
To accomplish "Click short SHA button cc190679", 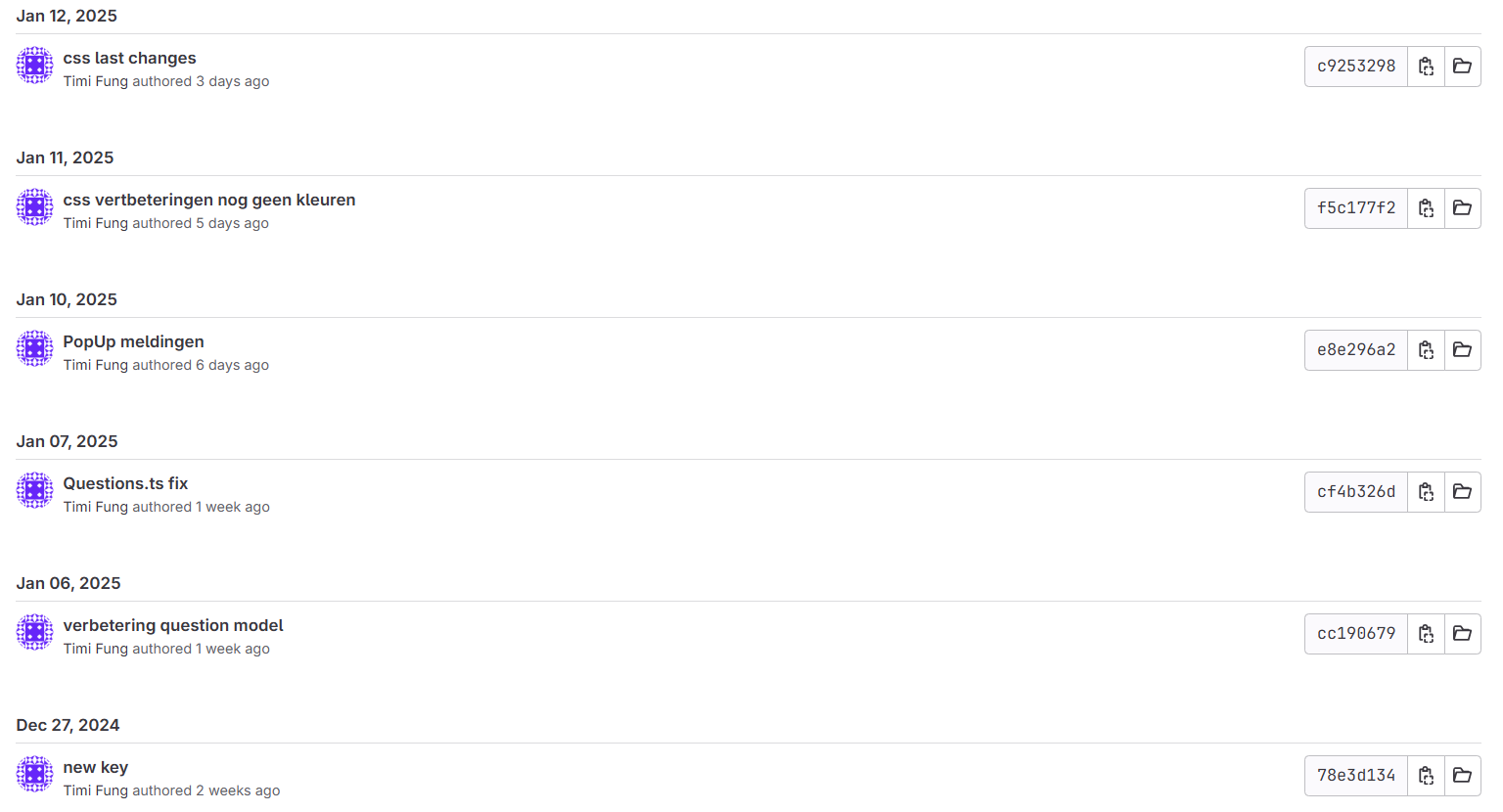I will coord(1355,634).
